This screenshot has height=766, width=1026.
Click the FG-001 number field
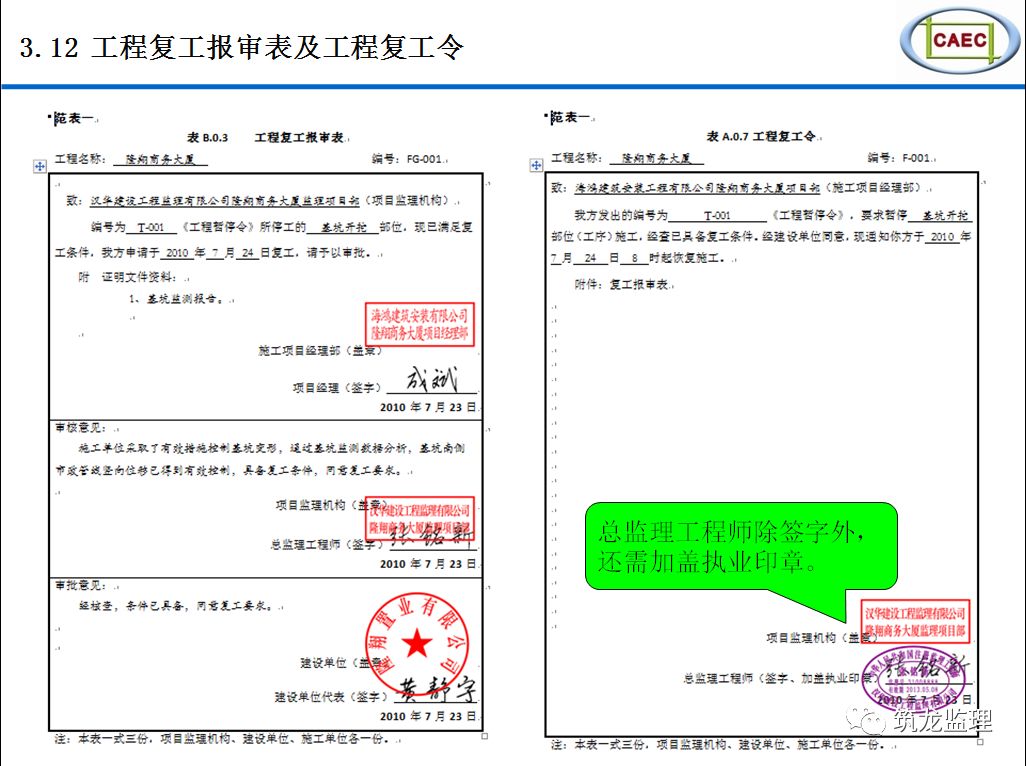click(x=420, y=158)
